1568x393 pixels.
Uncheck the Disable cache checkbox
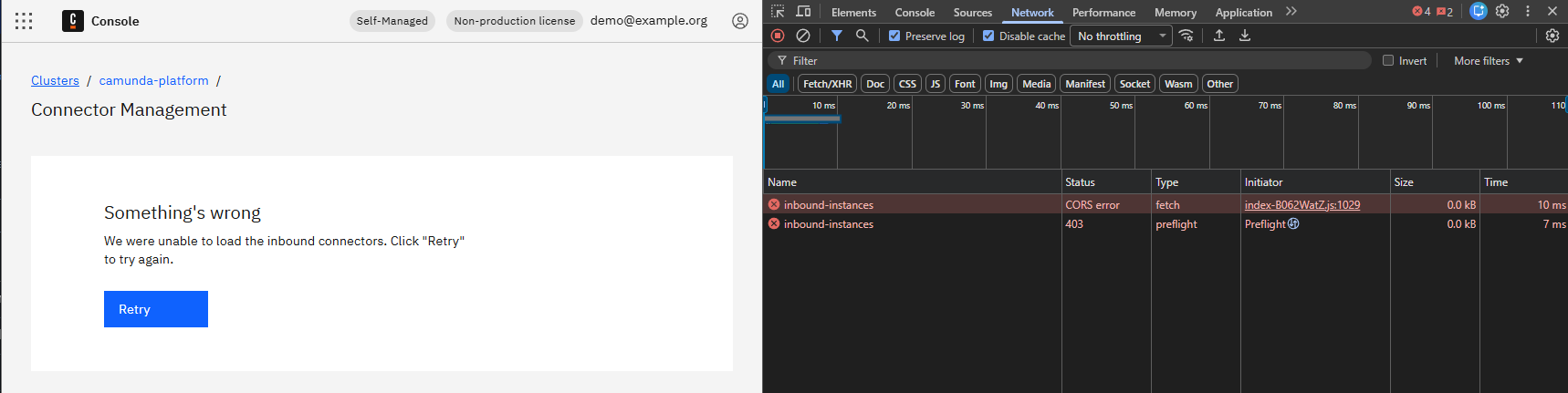click(988, 36)
